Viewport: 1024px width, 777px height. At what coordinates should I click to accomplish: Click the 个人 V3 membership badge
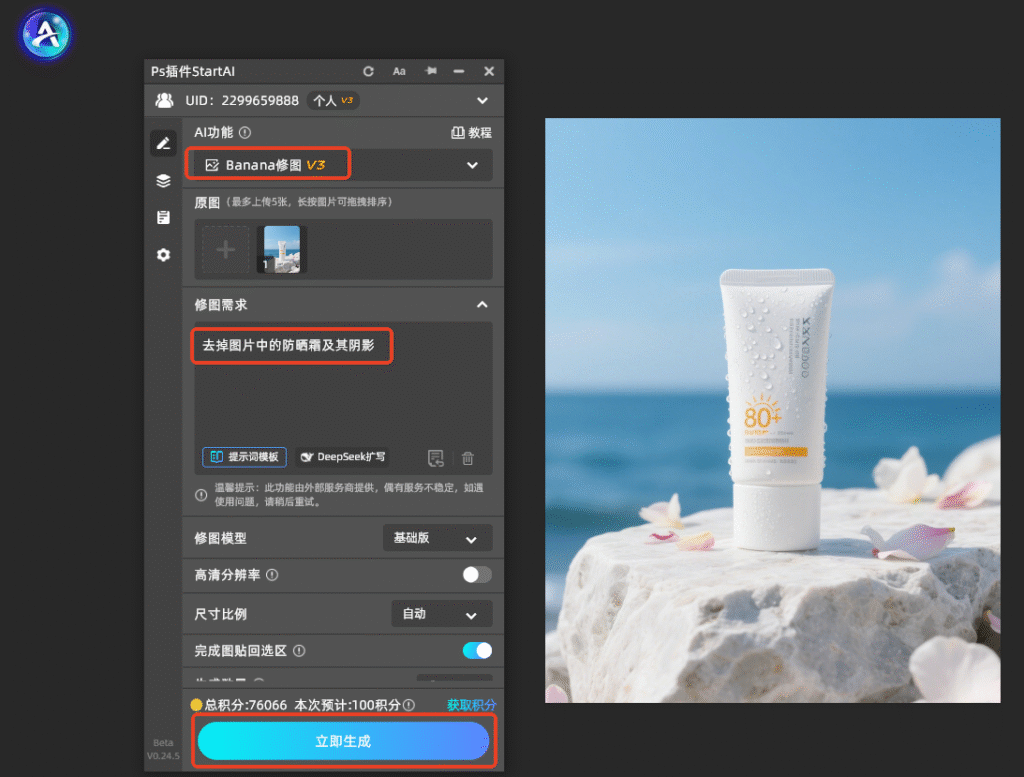tap(334, 101)
